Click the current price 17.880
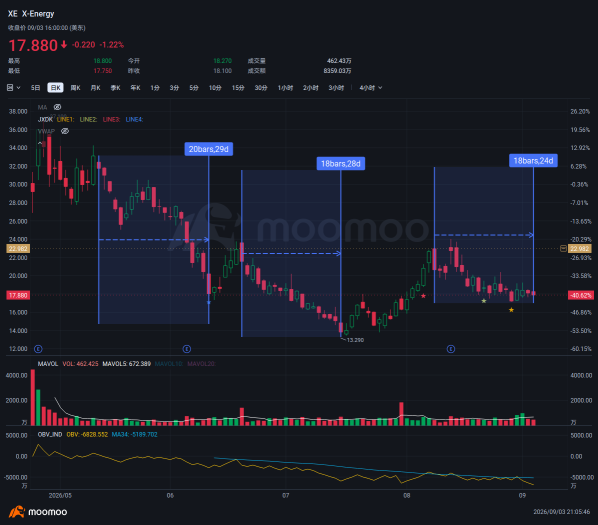The height and width of the screenshot is (525, 598). 33,45
